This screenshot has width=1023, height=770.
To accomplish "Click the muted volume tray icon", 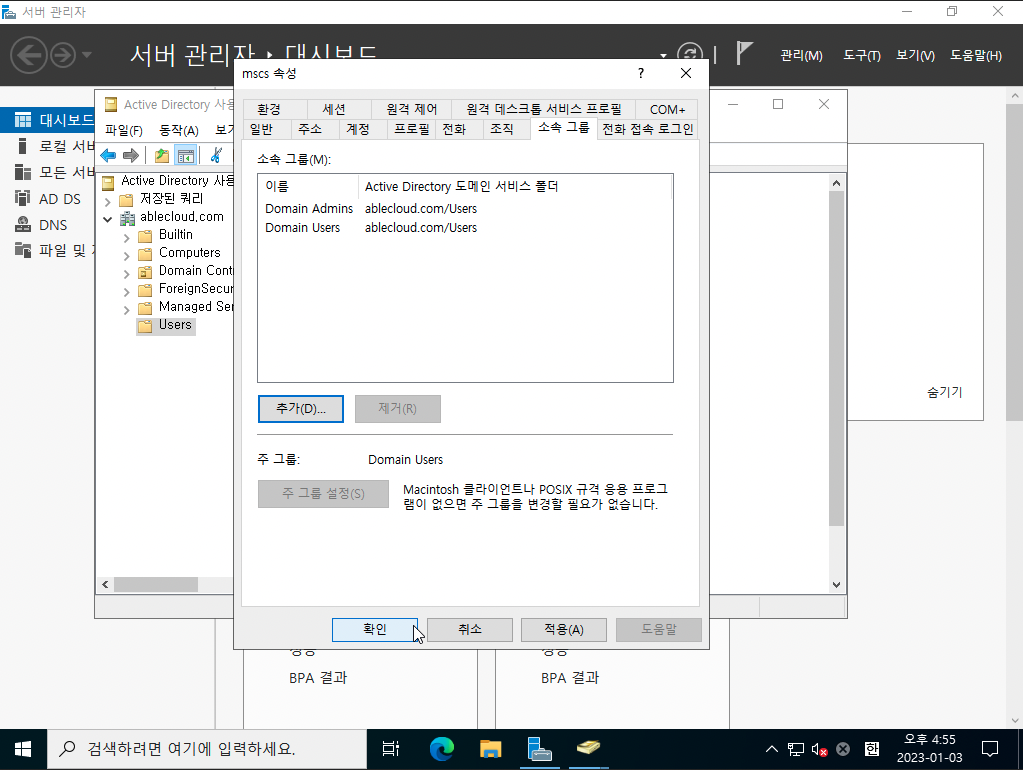I will [x=819, y=749].
